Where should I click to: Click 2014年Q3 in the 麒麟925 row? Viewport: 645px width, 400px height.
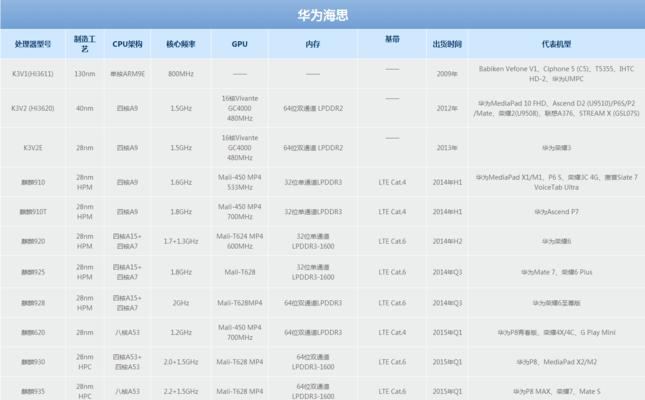(x=447, y=272)
